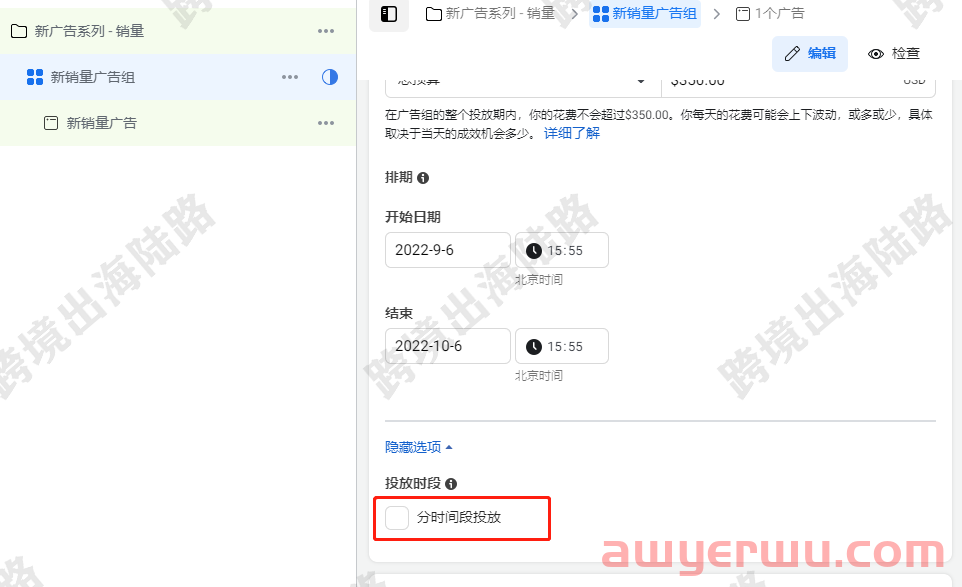This screenshot has width=962, height=587.
Task: Click the clock icon in the start time field
Action: pos(534,250)
